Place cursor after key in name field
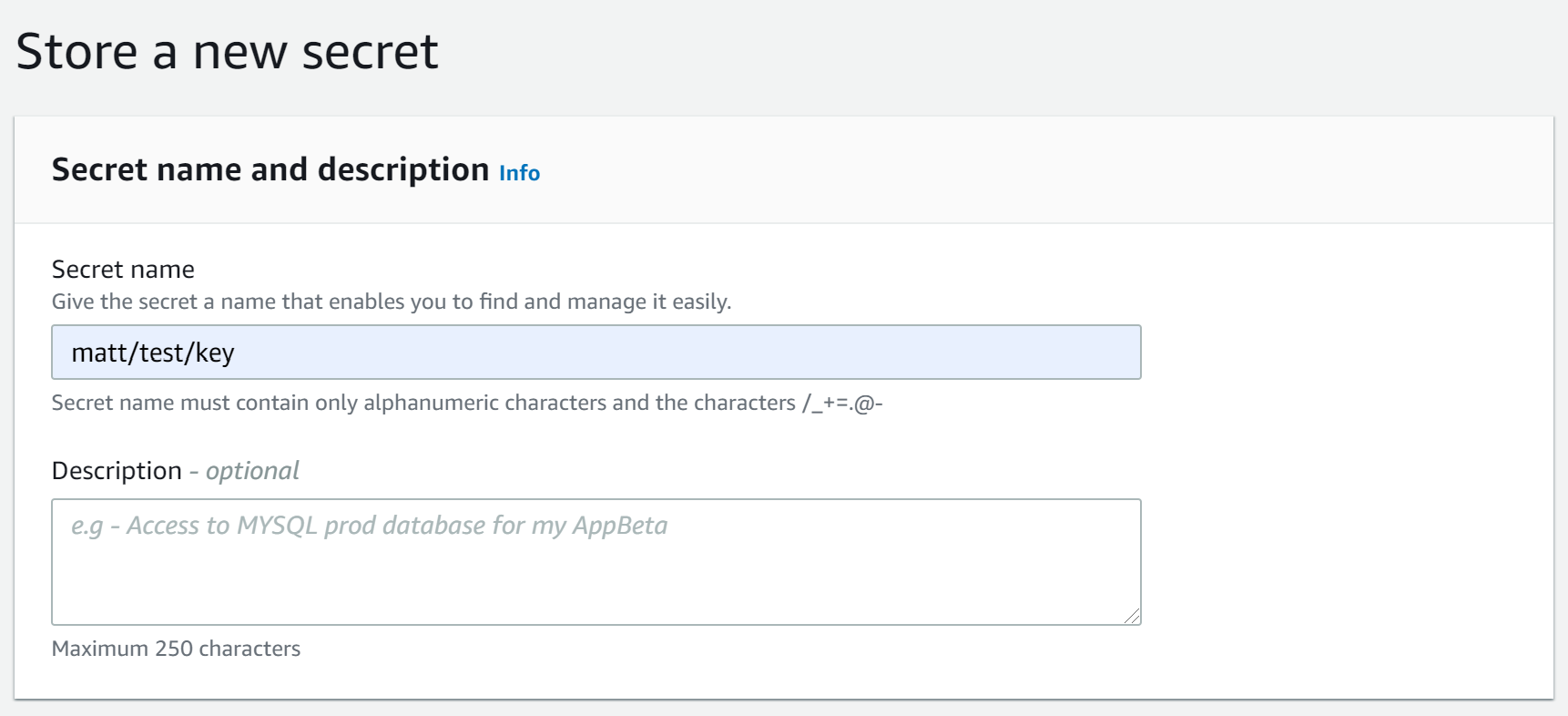Screen dimensions: 1568x716 pos(237,353)
